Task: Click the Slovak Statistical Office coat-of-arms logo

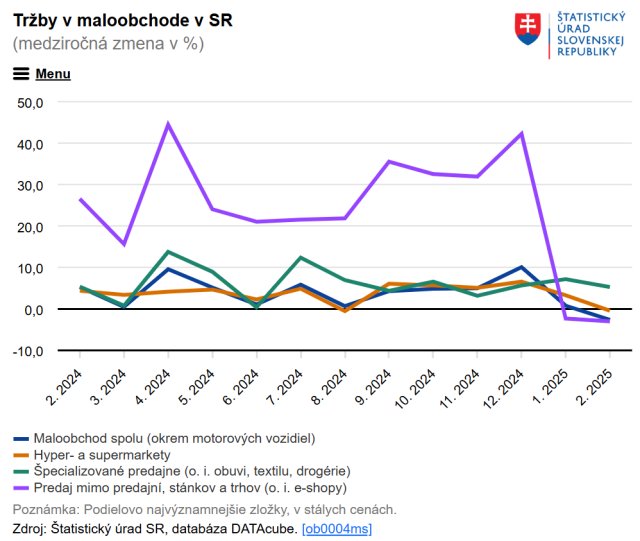Action: point(527,28)
